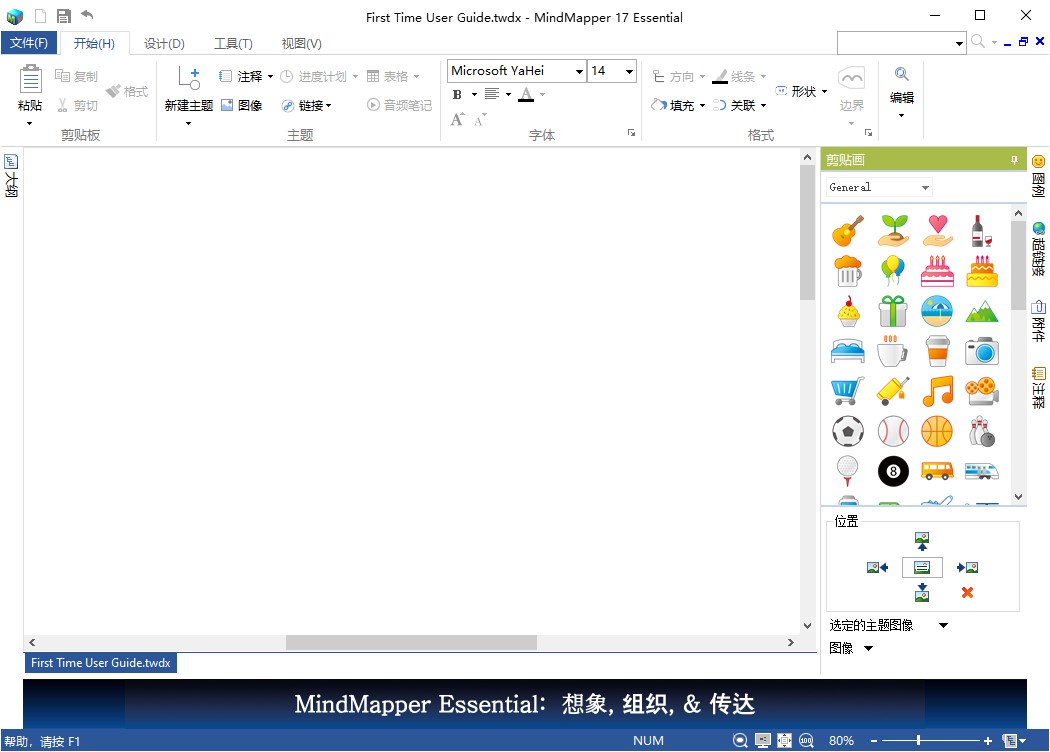Select First Time User Guide.twdx document tab
1050x752 pixels.
tap(100, 663)
